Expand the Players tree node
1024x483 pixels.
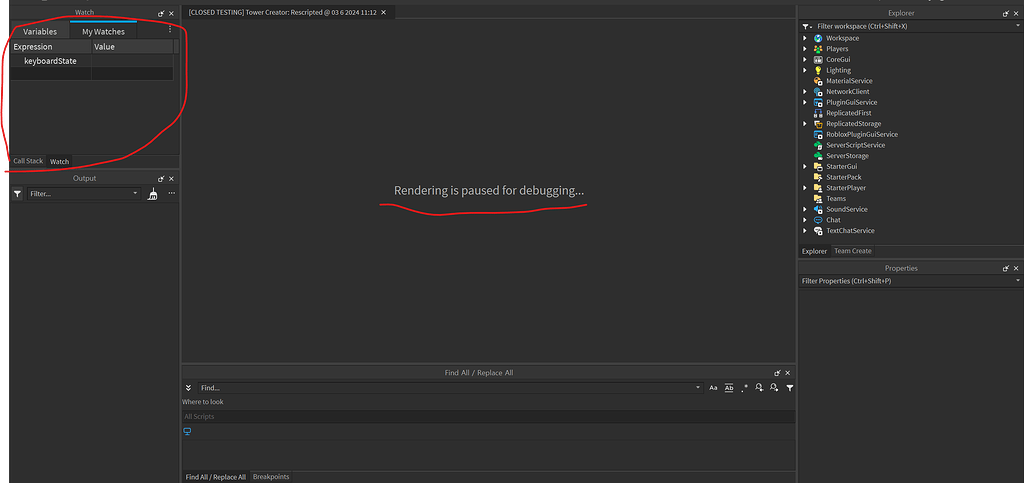pos(805,49)
